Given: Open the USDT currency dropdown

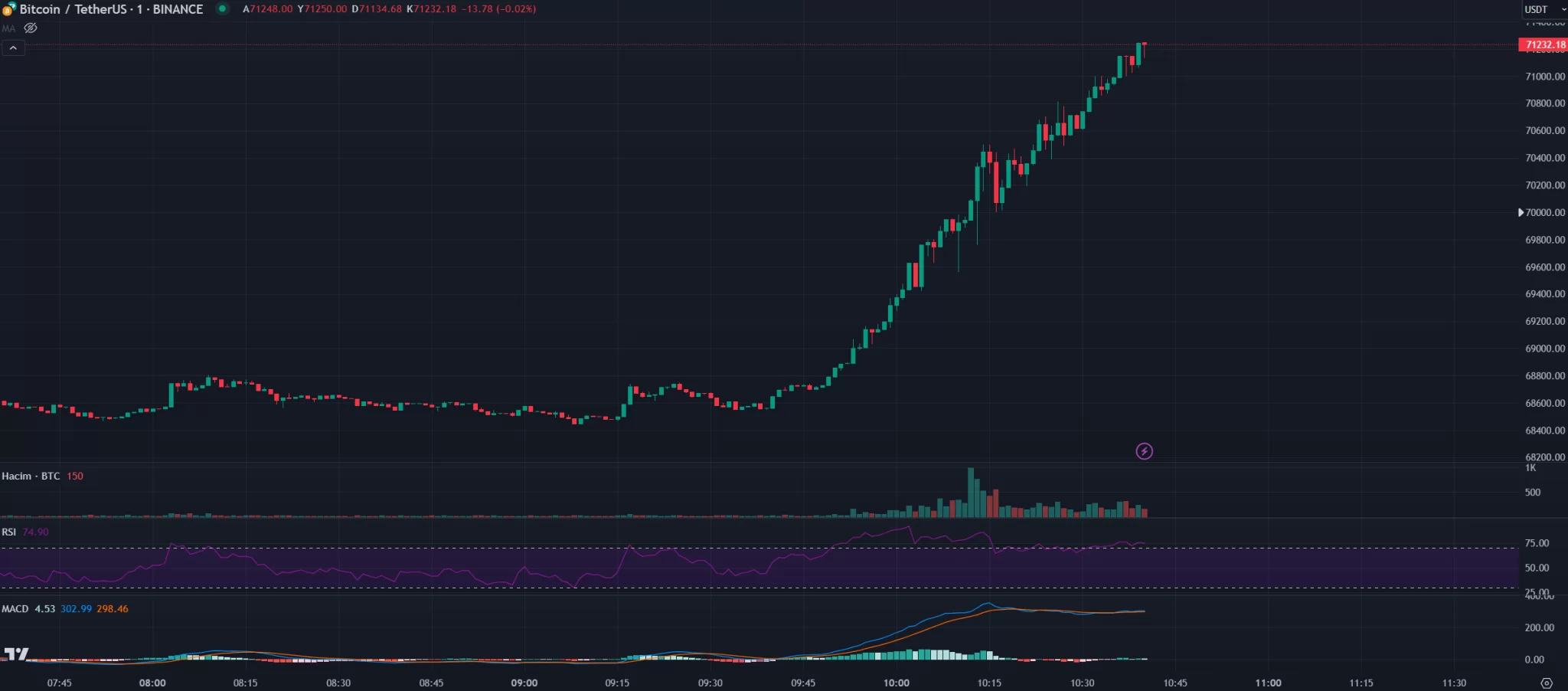Looking at the screenshot, I should click(1544, 9).
